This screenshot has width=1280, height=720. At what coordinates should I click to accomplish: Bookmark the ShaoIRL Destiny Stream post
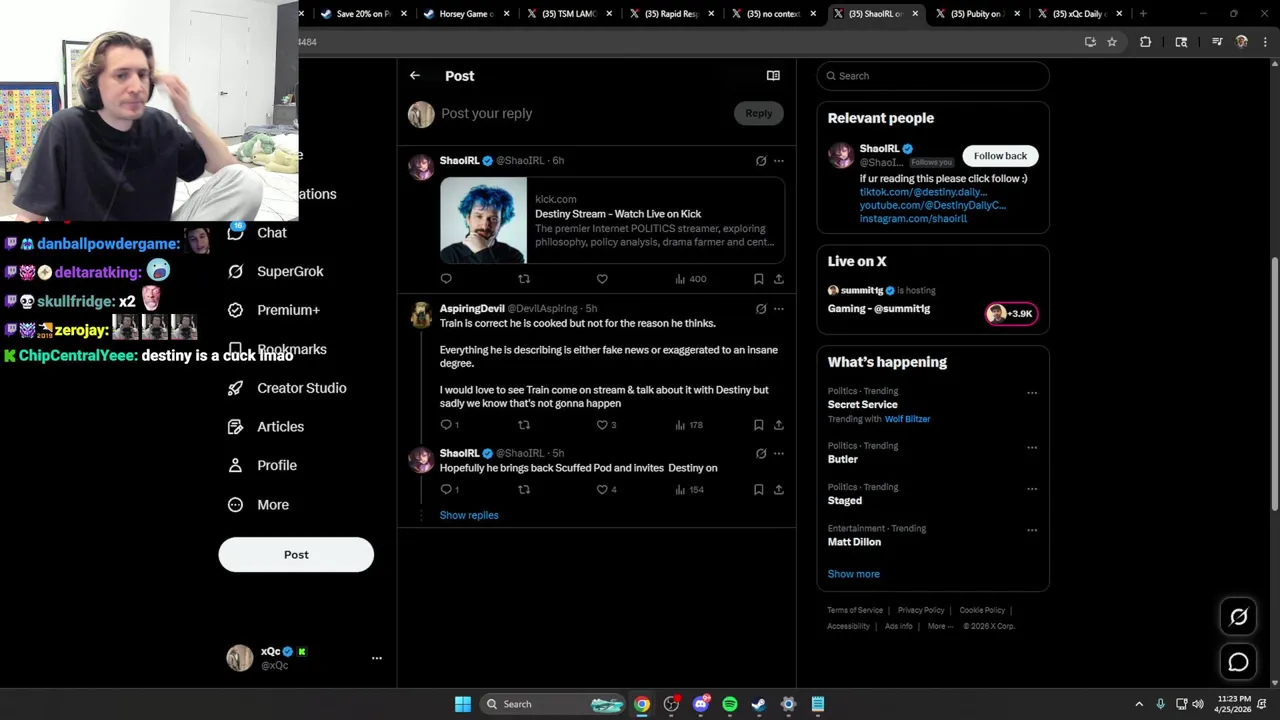[759, 279]
